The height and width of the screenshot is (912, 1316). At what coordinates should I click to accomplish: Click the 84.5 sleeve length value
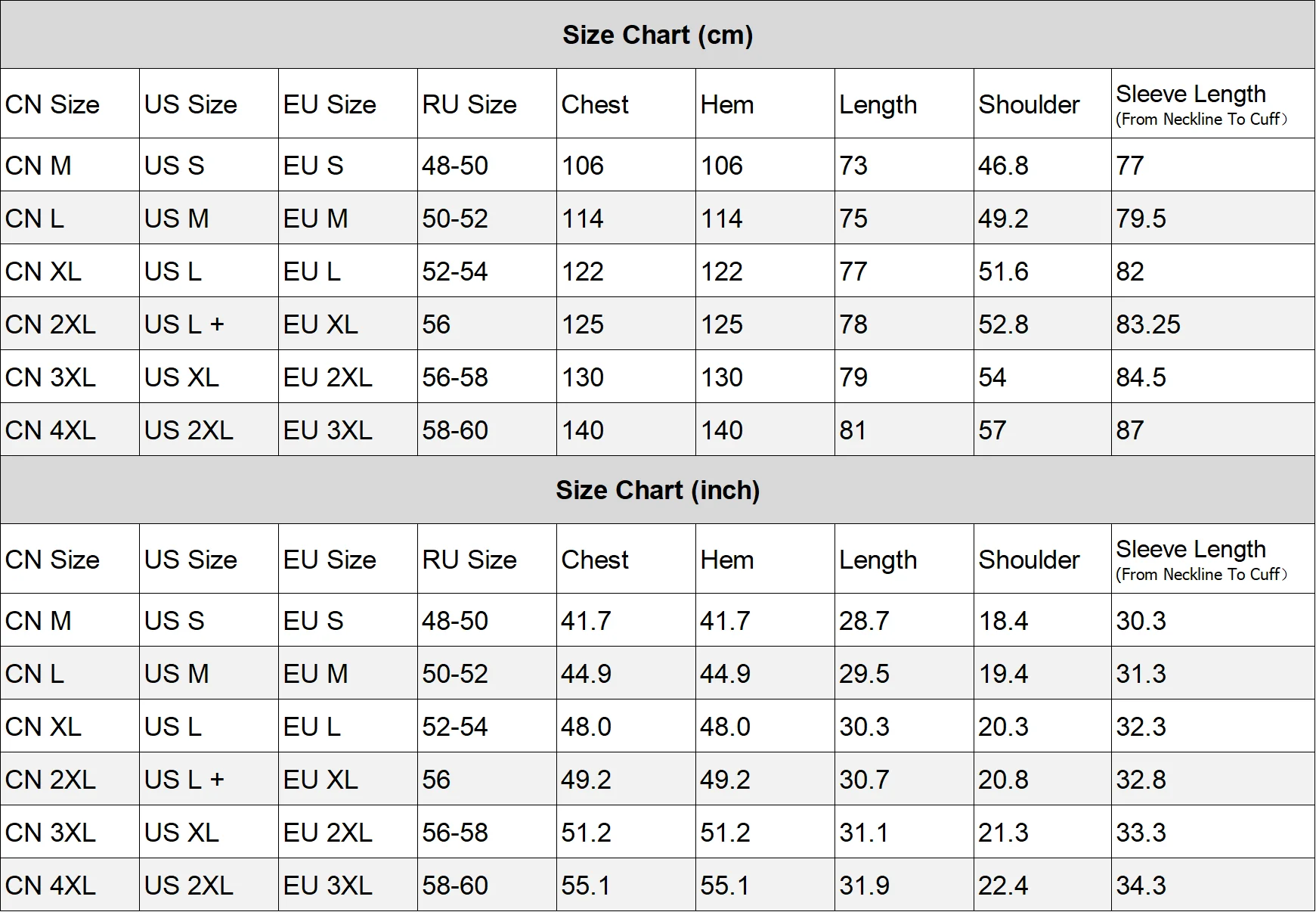(x=1141, y=377)
